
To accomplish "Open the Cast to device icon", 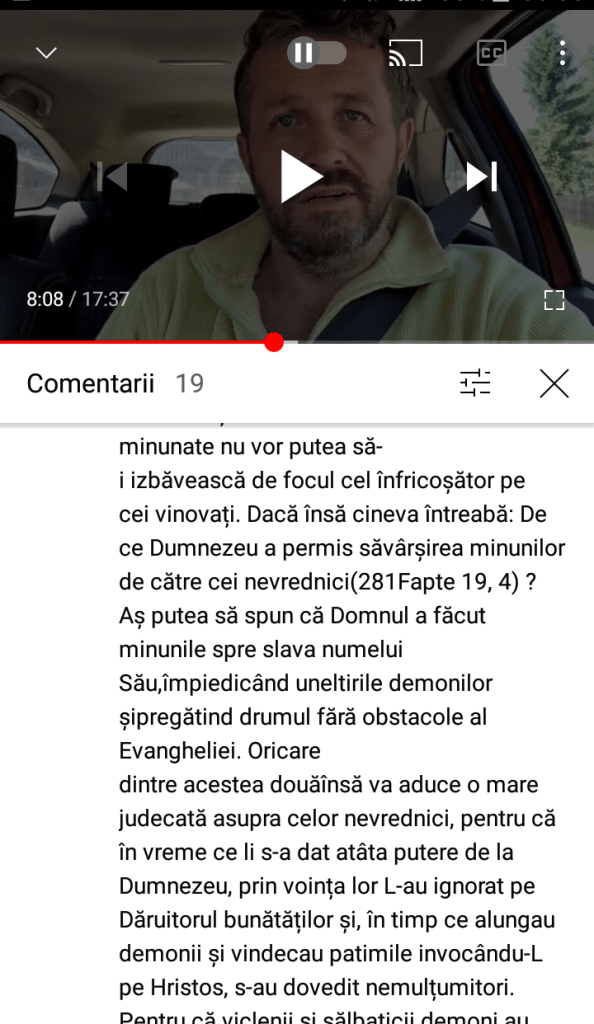I will pyautogui.click(x=405, y=53).
